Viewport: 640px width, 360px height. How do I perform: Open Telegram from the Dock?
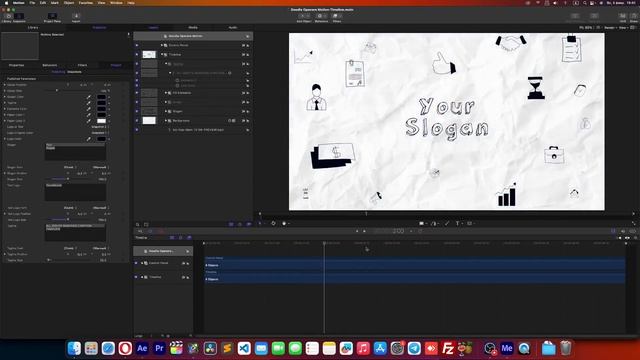click(x=414, y=348)
